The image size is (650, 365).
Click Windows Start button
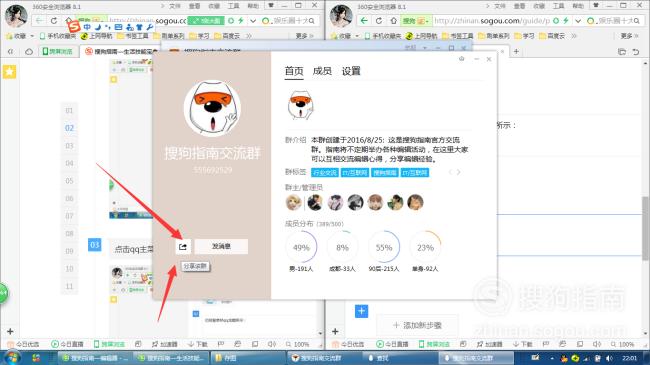(11, 358)
